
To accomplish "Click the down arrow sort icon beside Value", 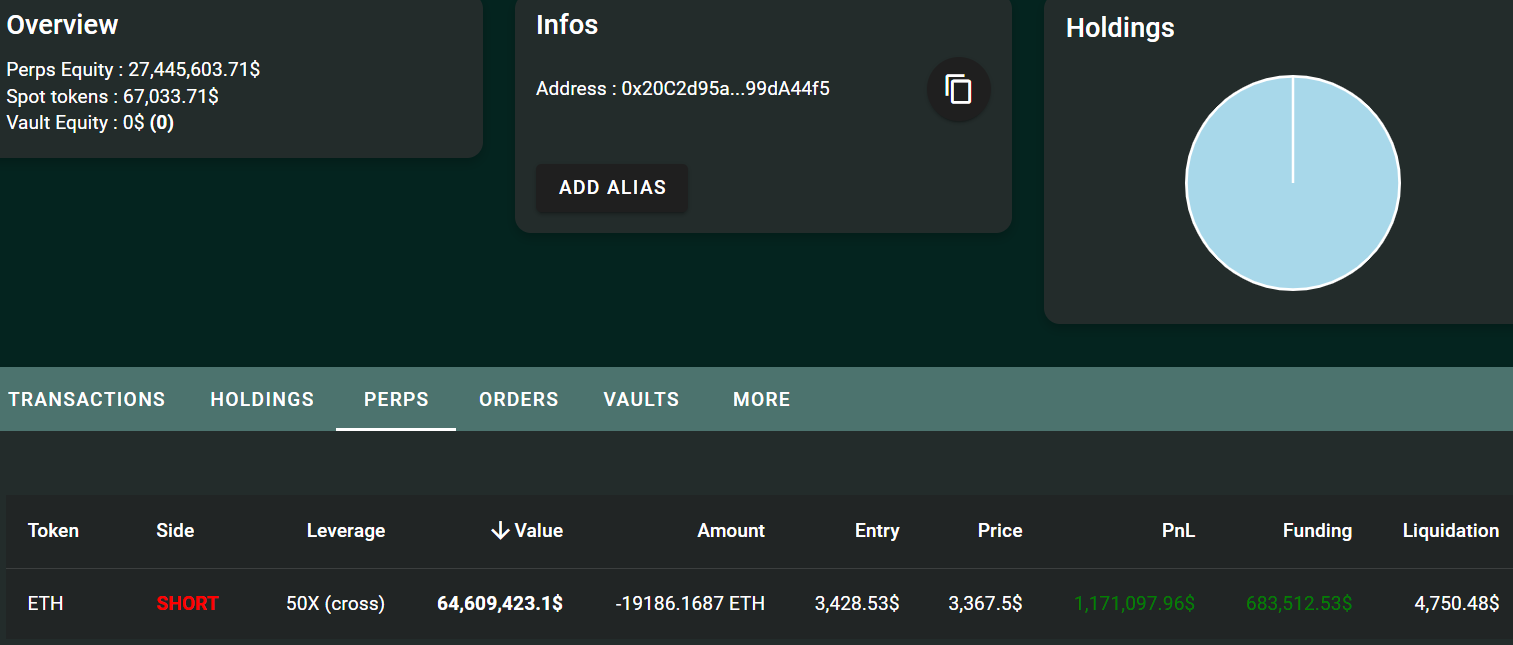I will coord(500,531).
